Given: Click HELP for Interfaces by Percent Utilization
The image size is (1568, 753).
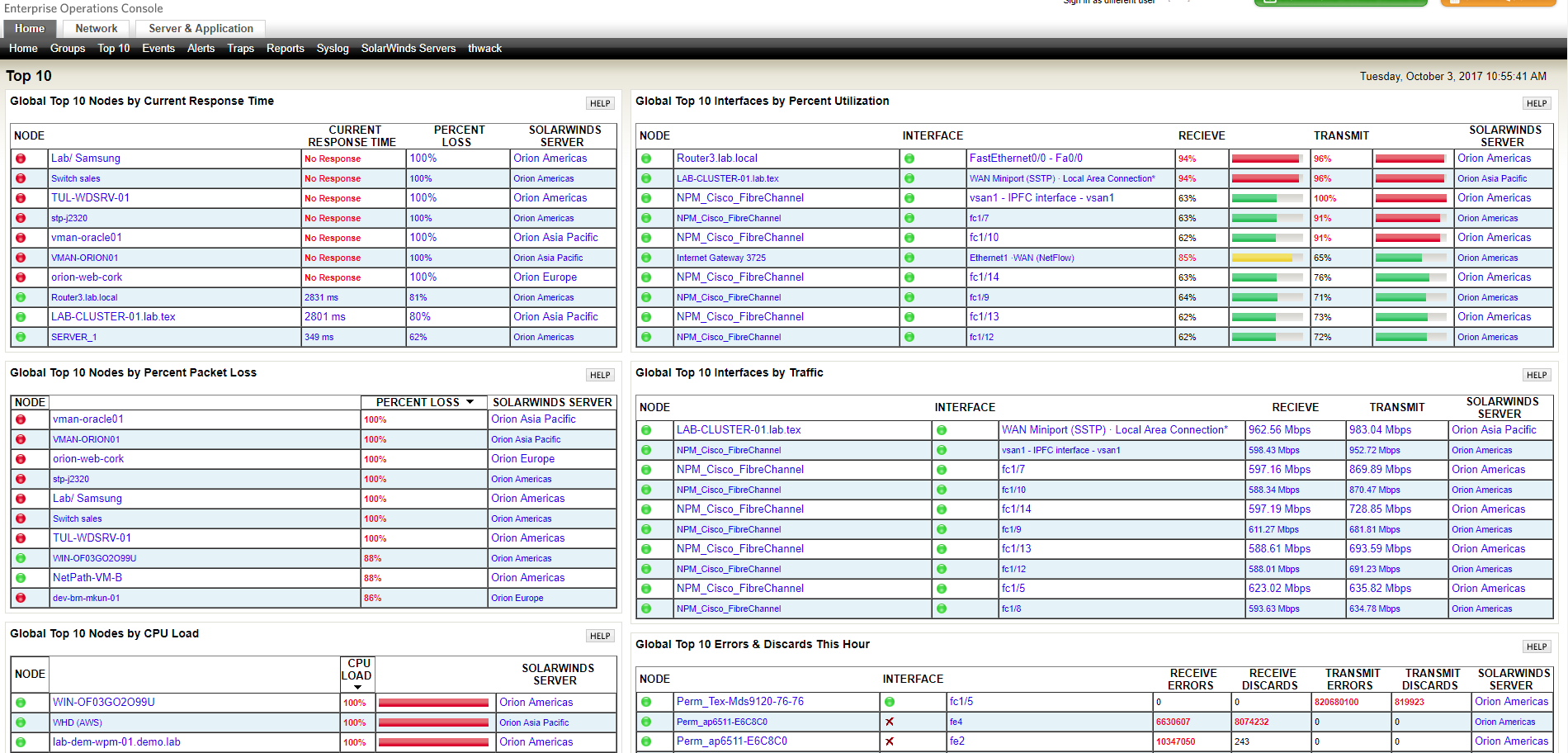Looking at the screenshot, I should point(1537,104).
